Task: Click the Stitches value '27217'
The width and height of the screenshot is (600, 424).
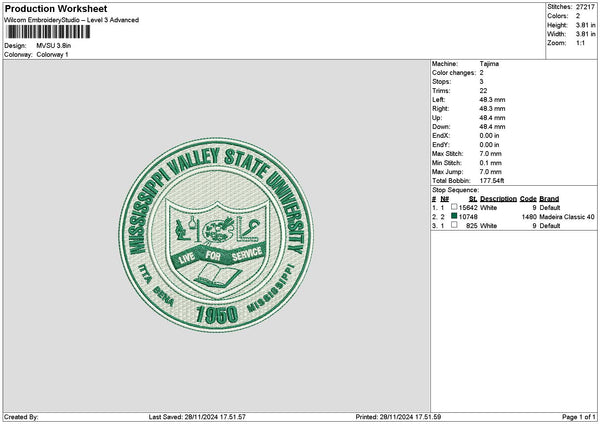Action: 585,7
